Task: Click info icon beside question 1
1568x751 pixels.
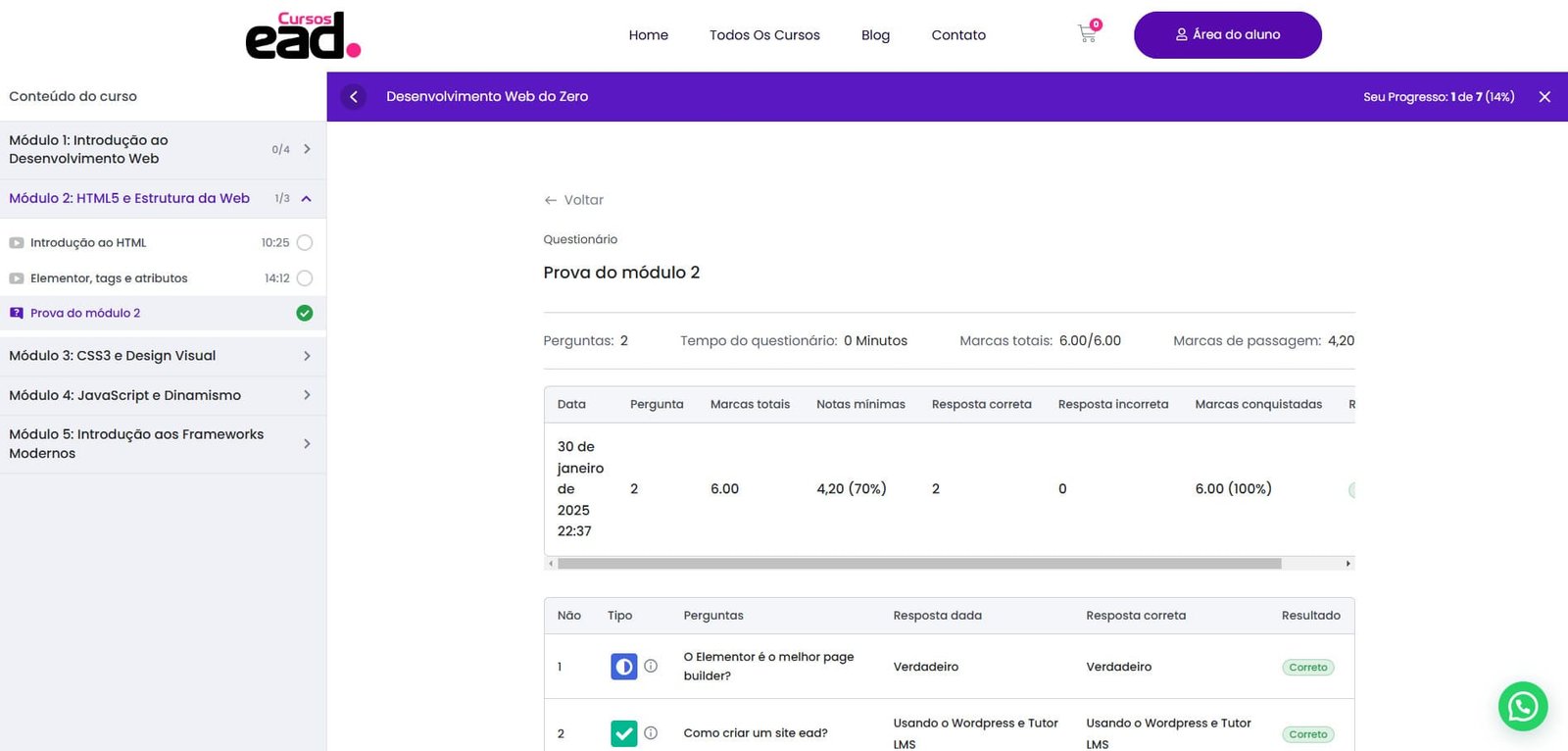Action: pyautogui.click(x=651, y=667)
